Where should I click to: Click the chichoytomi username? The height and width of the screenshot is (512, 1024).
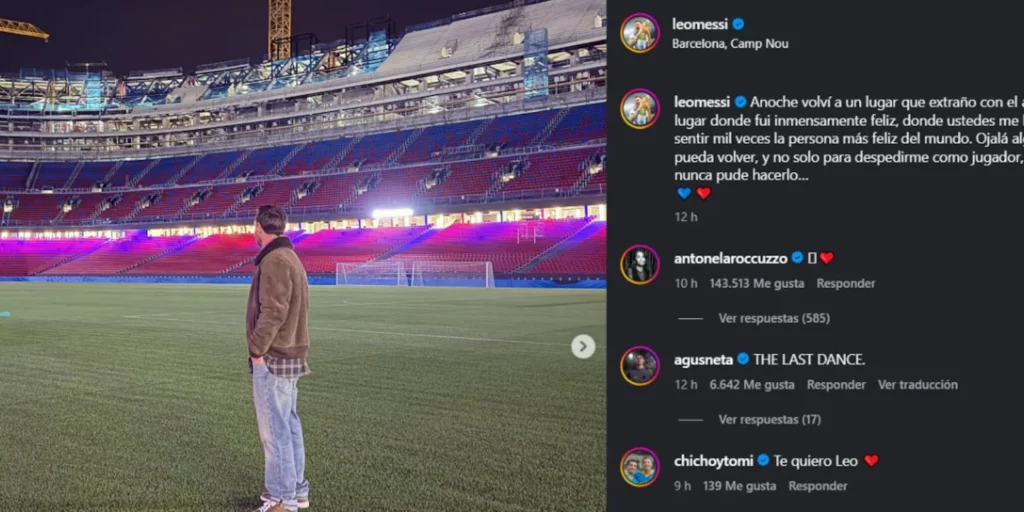pyautogui.click(x=713, y=460)
